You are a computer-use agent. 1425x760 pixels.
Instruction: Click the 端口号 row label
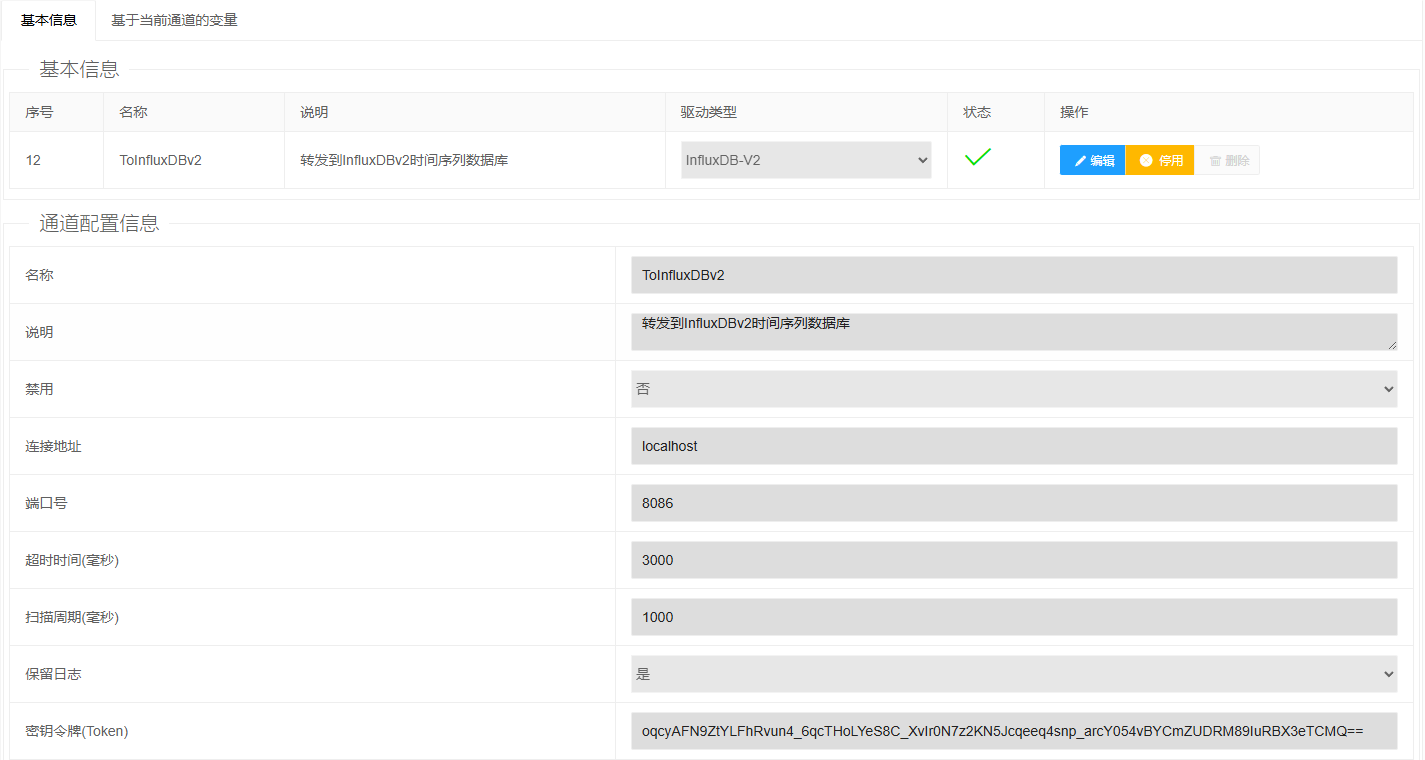46,503
